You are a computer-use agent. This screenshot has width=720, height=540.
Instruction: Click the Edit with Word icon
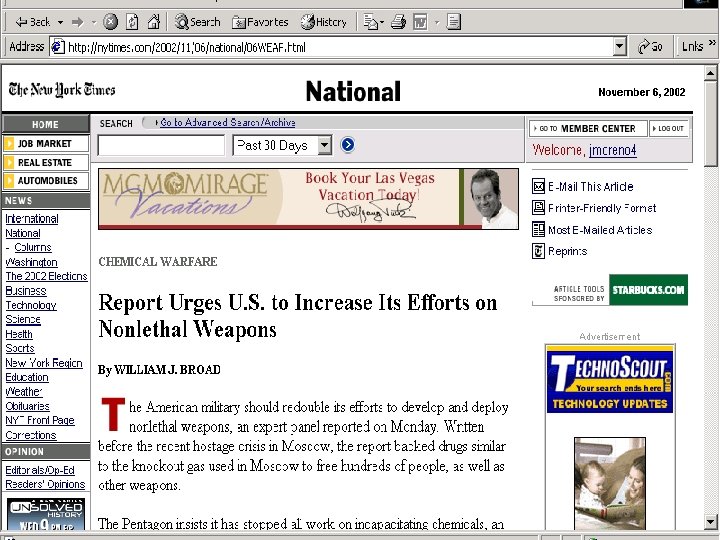[420, 22]
